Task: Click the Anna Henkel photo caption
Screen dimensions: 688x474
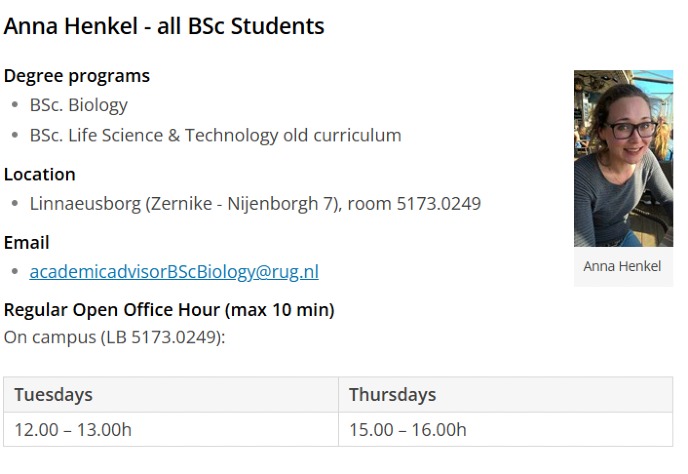Action: (x=622, y=267)
